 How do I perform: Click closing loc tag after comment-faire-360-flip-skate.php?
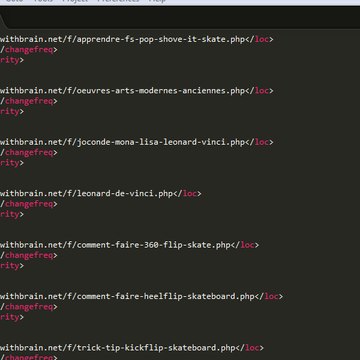tap(245, 245)
